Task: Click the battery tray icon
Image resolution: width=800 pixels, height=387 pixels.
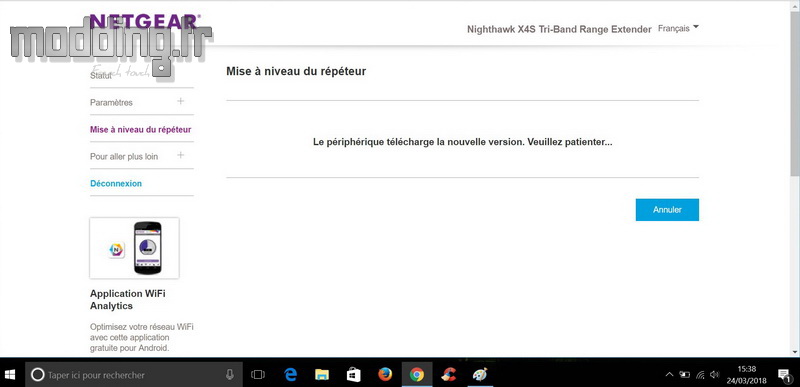Action: click(685, 375)
